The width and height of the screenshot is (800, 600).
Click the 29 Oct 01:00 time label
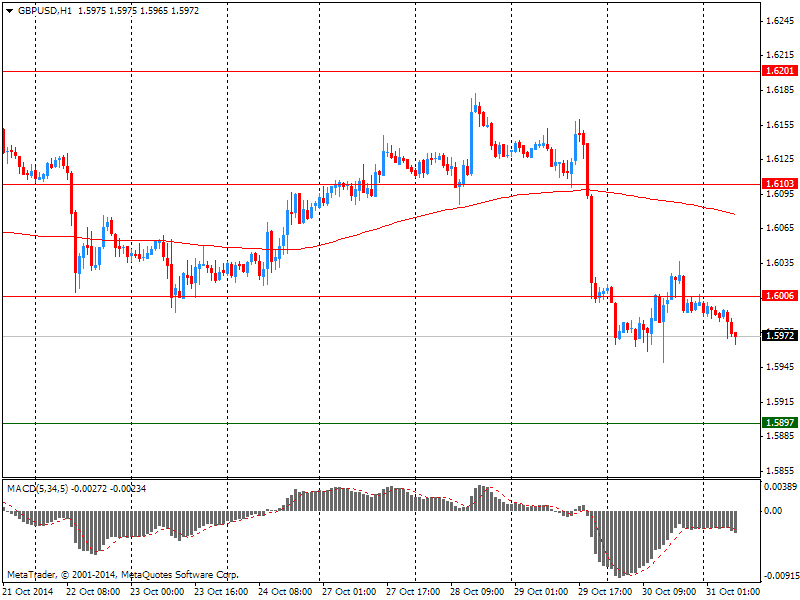(541, 592)
